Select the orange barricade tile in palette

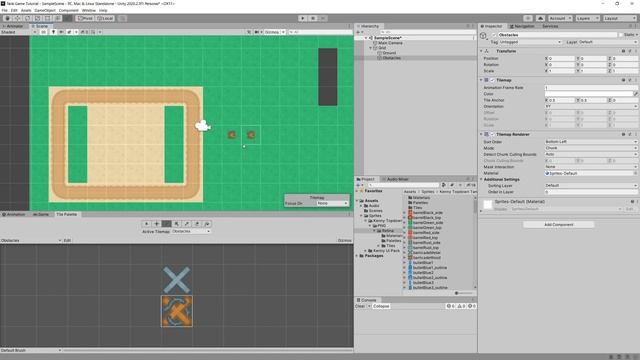[x=177, y=311]
